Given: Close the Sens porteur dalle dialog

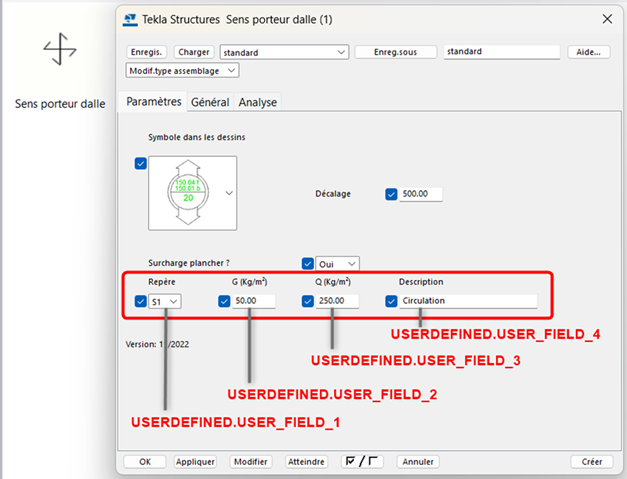Looking at the screenshot, I should click(607, 19).
